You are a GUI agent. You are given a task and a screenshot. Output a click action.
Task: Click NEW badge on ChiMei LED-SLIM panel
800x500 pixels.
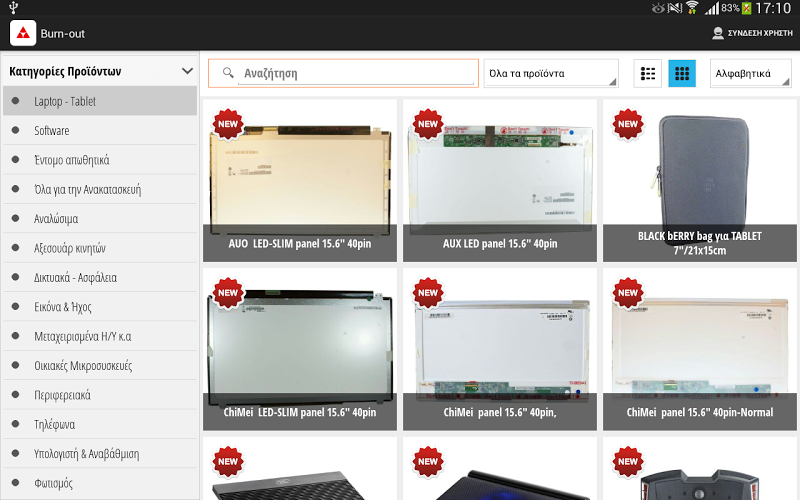pos(228,293)
